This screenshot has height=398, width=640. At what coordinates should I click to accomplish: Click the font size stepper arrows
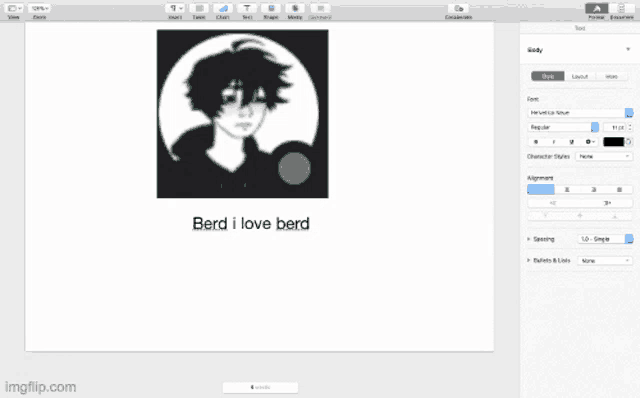point(630,127)
